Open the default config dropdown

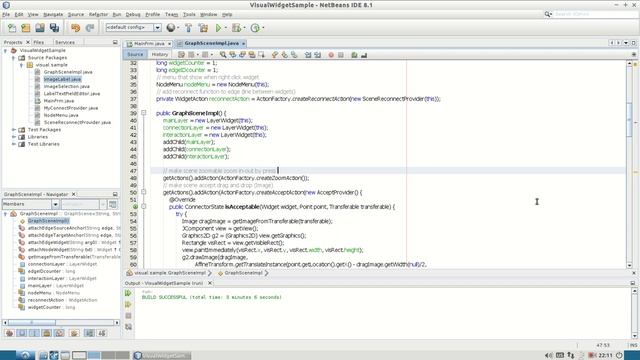157,27
